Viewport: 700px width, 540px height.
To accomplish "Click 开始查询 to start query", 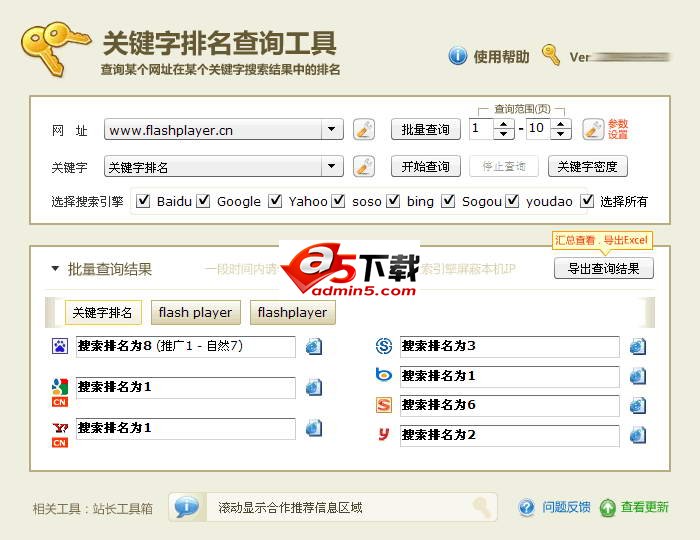I will tap(425, 166).
